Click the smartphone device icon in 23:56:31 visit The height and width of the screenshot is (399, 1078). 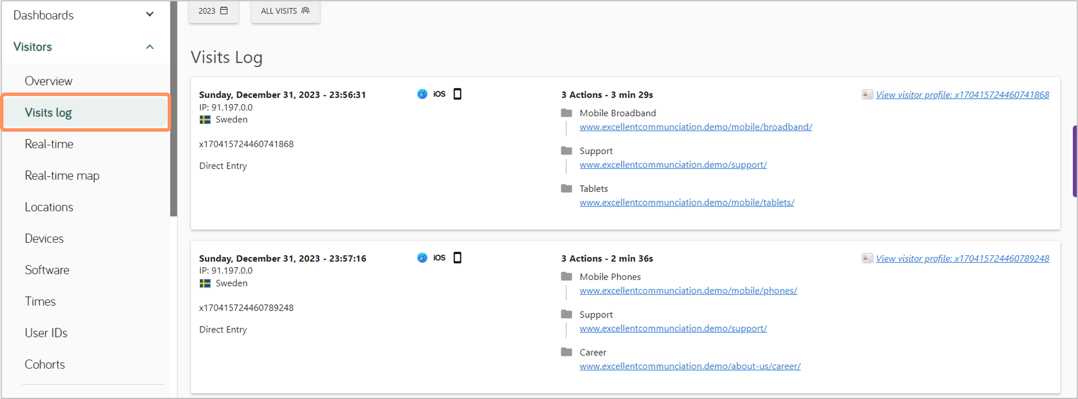click(x=457, y=94)
